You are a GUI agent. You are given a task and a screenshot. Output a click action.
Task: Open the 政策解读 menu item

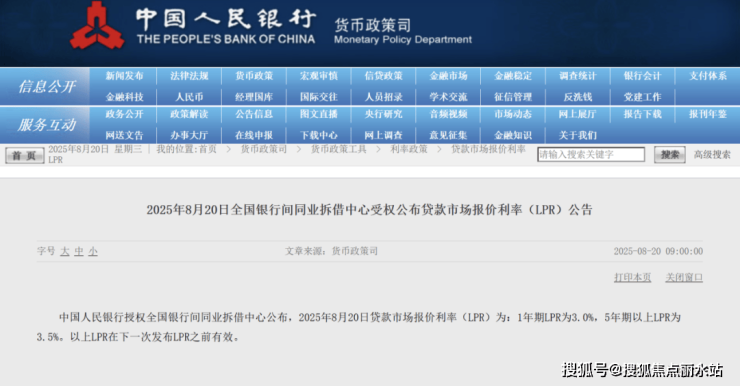coord(189,114)
